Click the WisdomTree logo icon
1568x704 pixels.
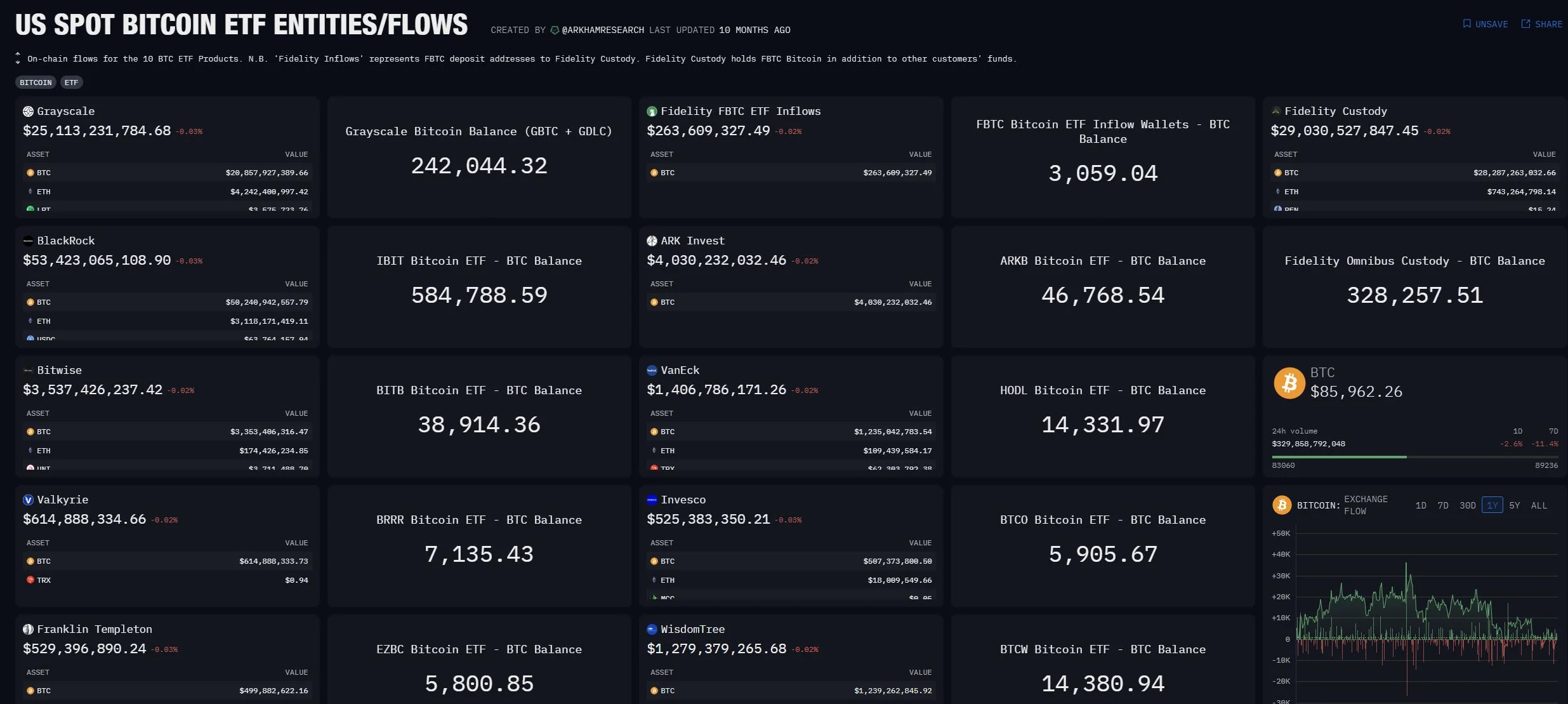pyautogui.click(x=652, y=630)
